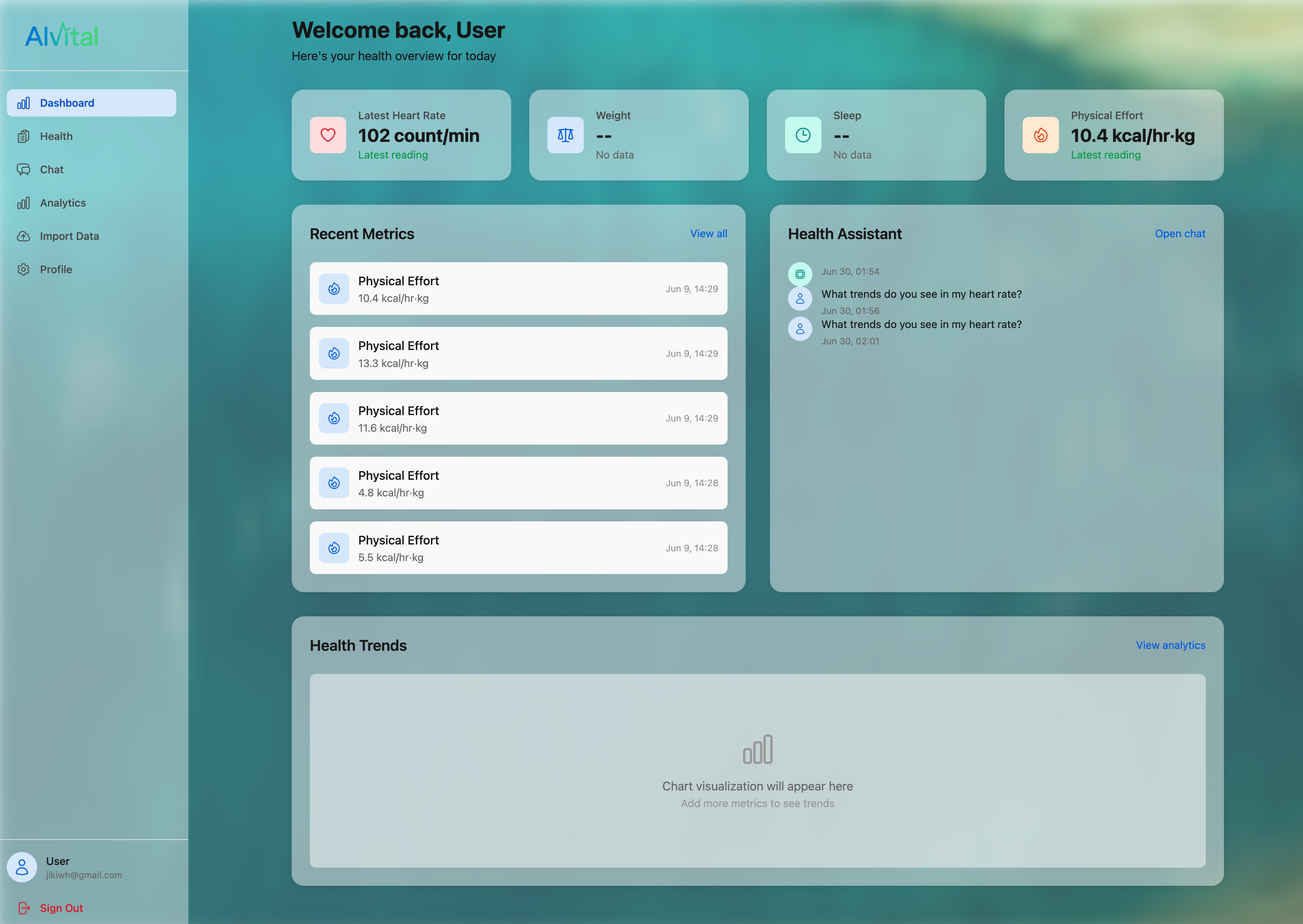This screenshot has height=924, width=1303.
Task: Select Import Data in the sidebar
Action: click(69, 236)
